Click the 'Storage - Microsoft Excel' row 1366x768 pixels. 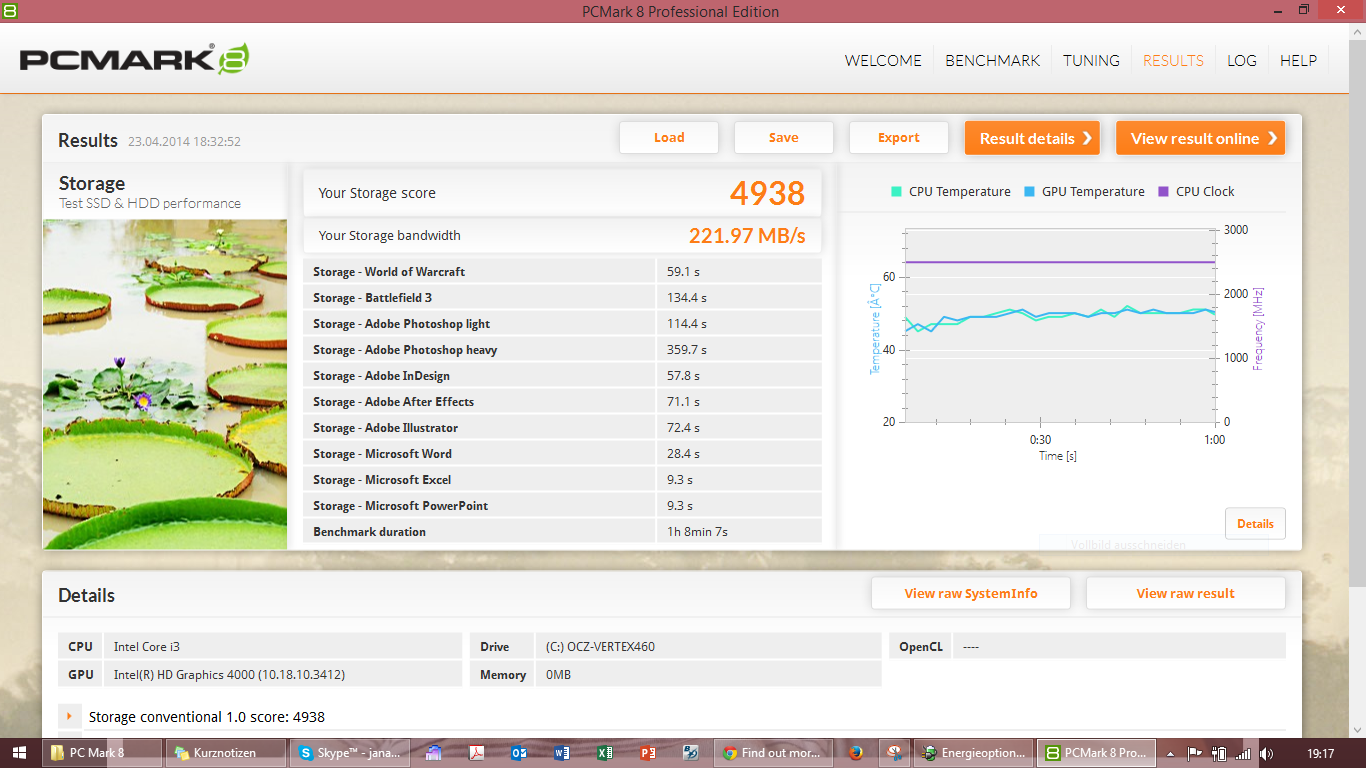coord(562,479)
